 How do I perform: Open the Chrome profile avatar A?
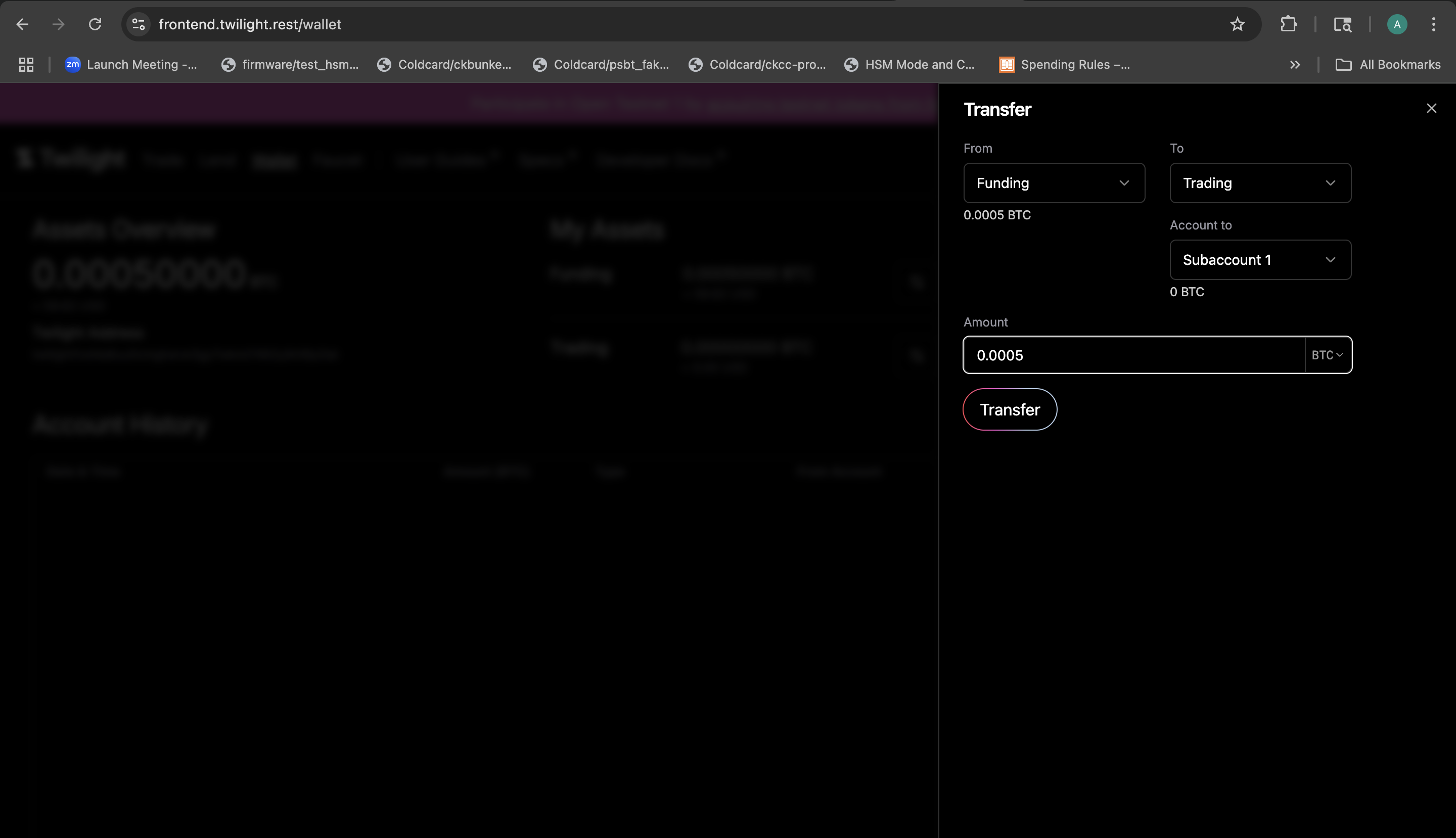coord(1397,24)
